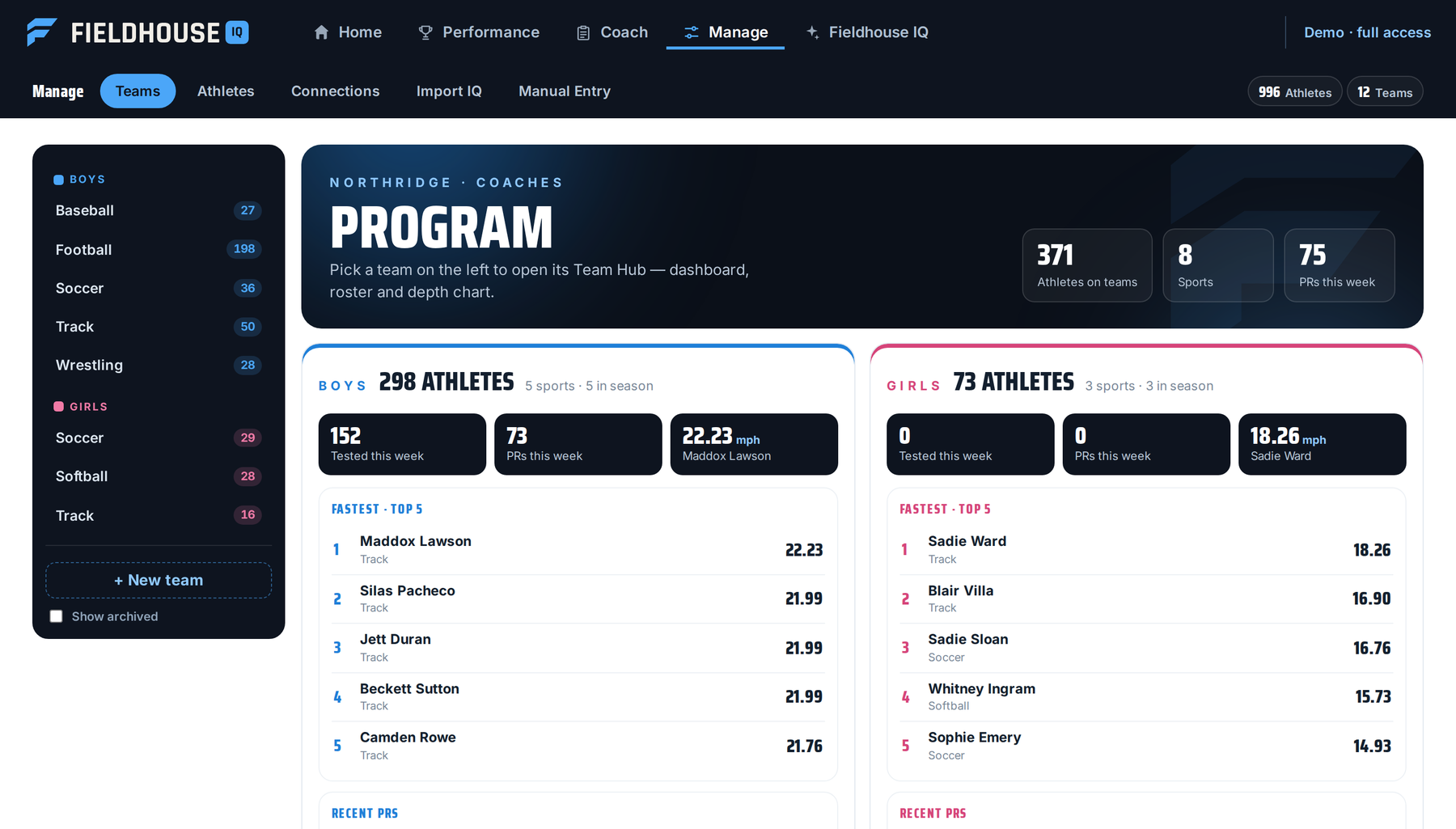Viewport: 1456px width, 829px height.
Task: Open the Import IQ sub-tab
Action: 449,91
